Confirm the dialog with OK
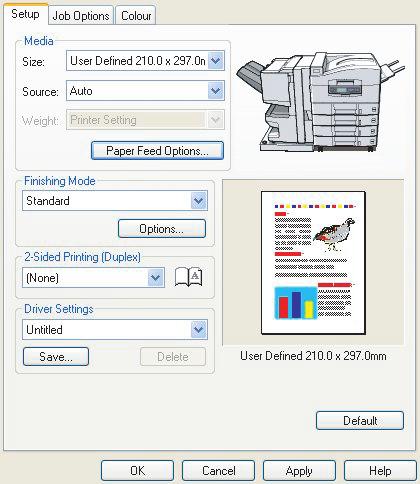 tap(137, 471)
